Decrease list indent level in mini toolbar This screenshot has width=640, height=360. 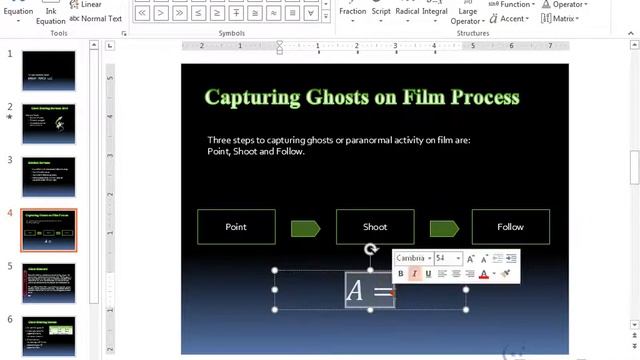coord(498,258)
